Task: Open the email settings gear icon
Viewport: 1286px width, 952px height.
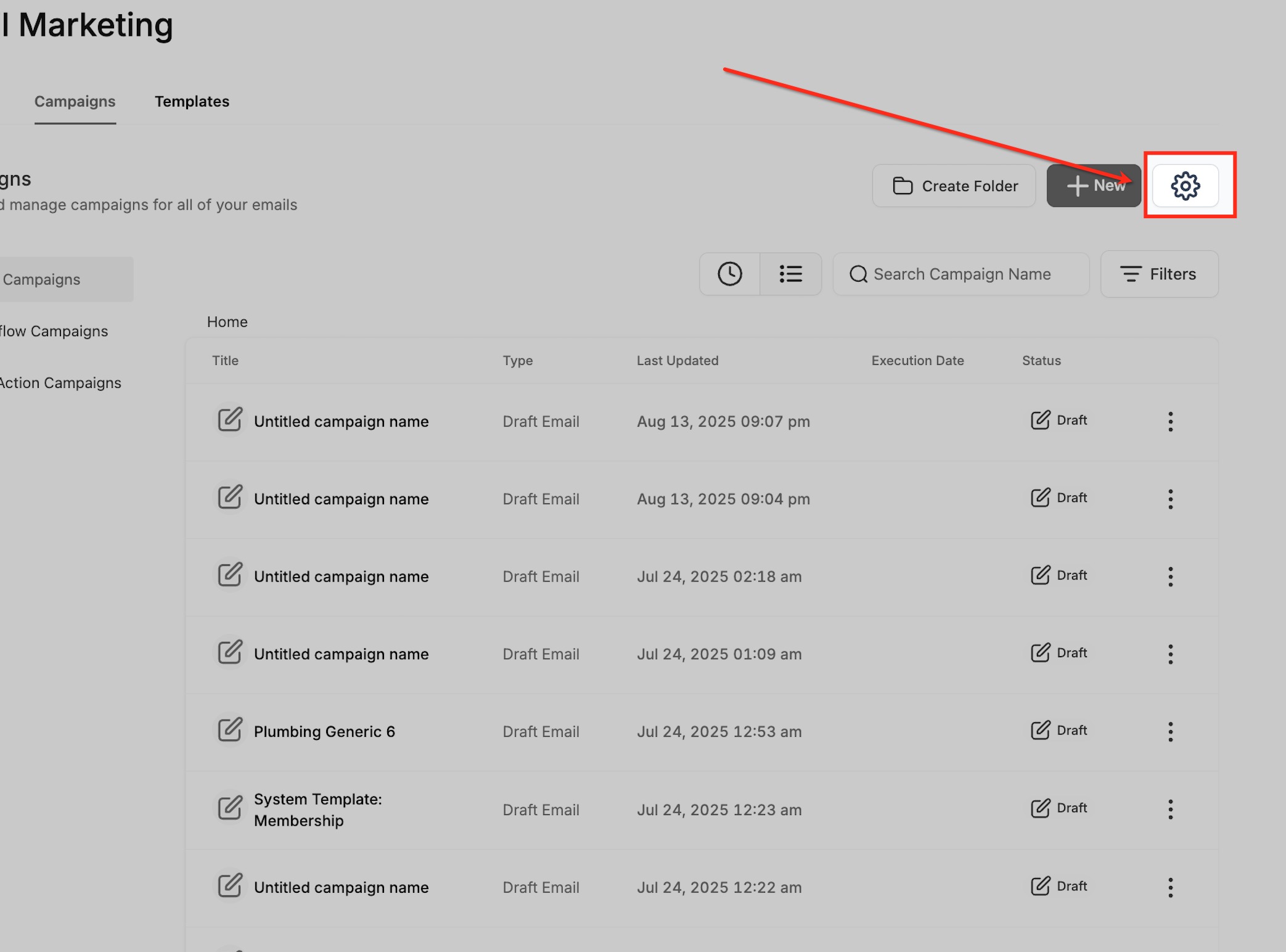Action: [1185, 186]
